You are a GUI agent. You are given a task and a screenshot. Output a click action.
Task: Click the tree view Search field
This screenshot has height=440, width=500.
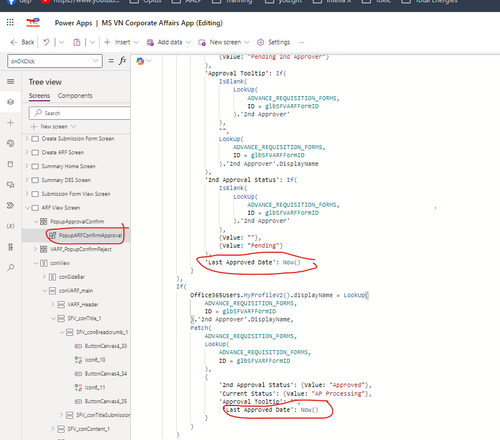[x=79, y=113]
